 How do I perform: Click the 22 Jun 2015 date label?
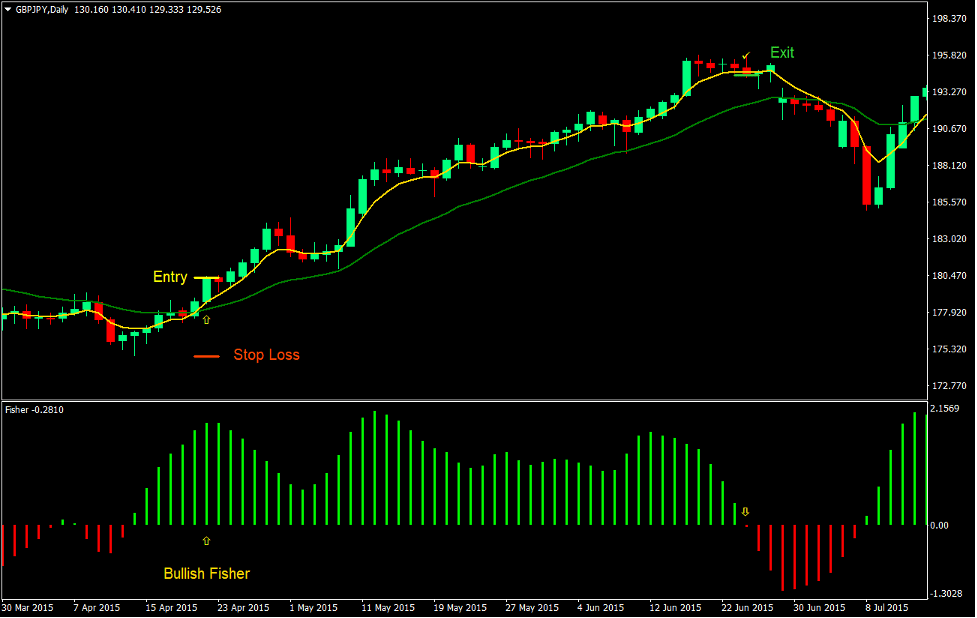tap(746, 607)
